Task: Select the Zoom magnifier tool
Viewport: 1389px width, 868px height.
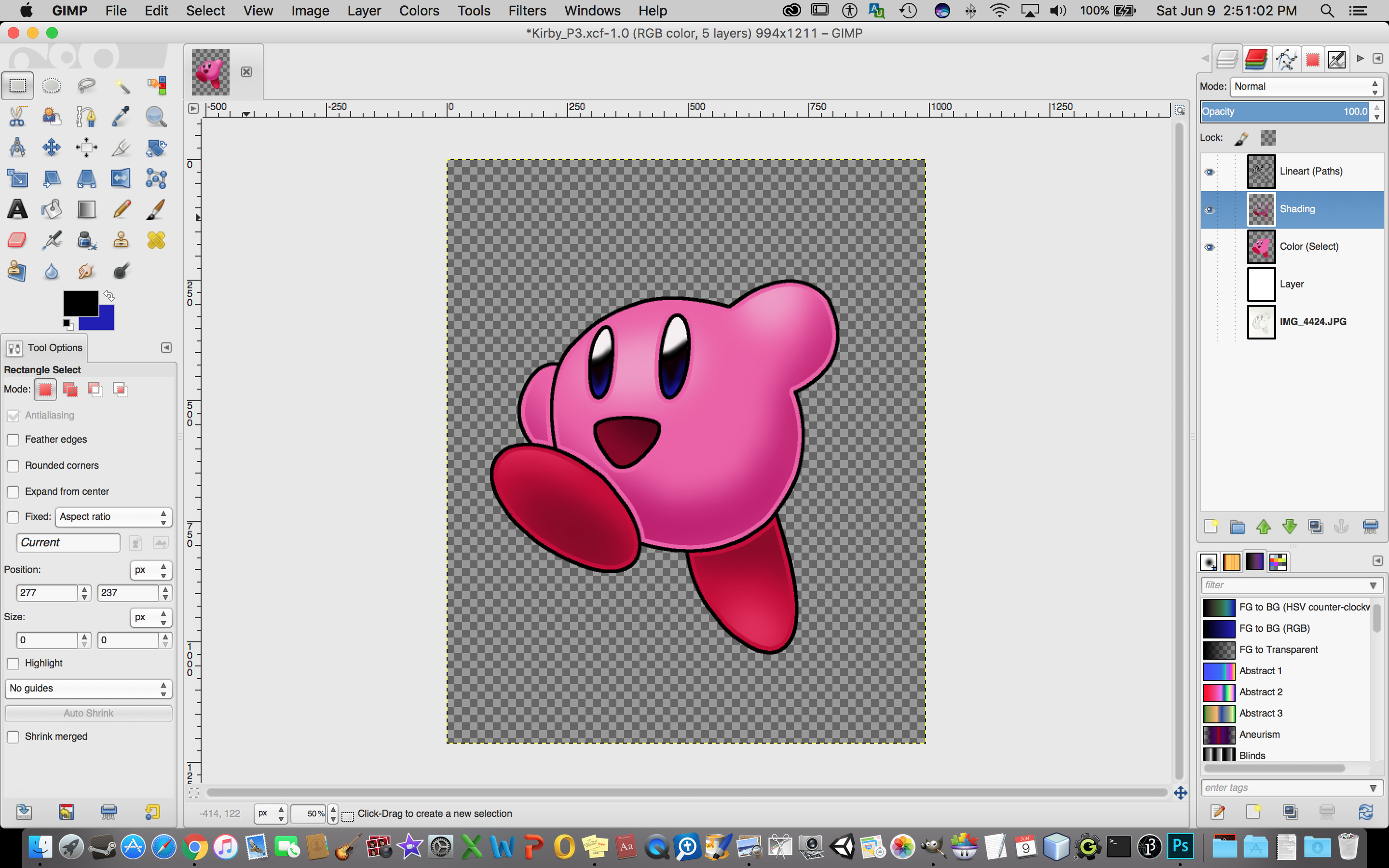Action: click(x=156, y=117)
